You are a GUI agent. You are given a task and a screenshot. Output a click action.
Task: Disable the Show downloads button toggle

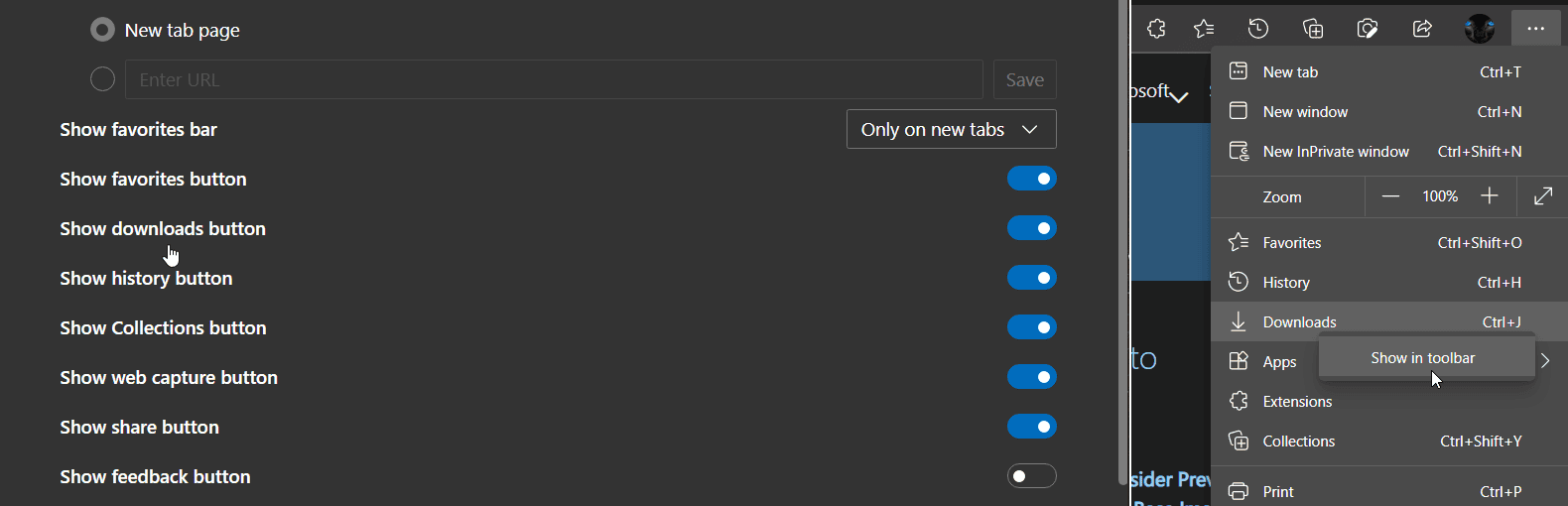tap(1031, 228)
